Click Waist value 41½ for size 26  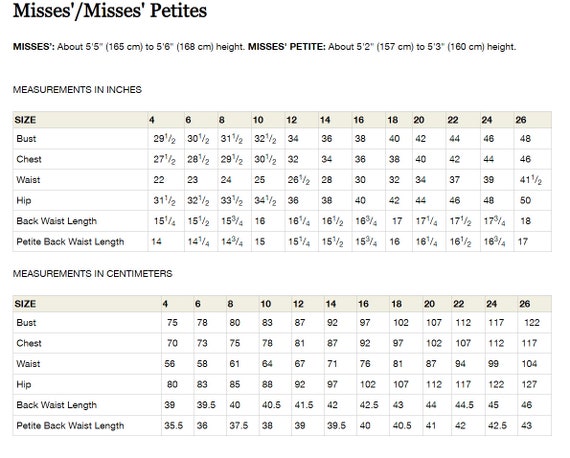531,180
